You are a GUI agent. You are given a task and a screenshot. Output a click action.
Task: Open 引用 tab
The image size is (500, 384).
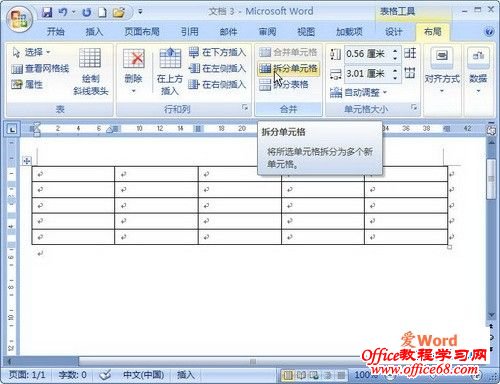click(189, 32)
